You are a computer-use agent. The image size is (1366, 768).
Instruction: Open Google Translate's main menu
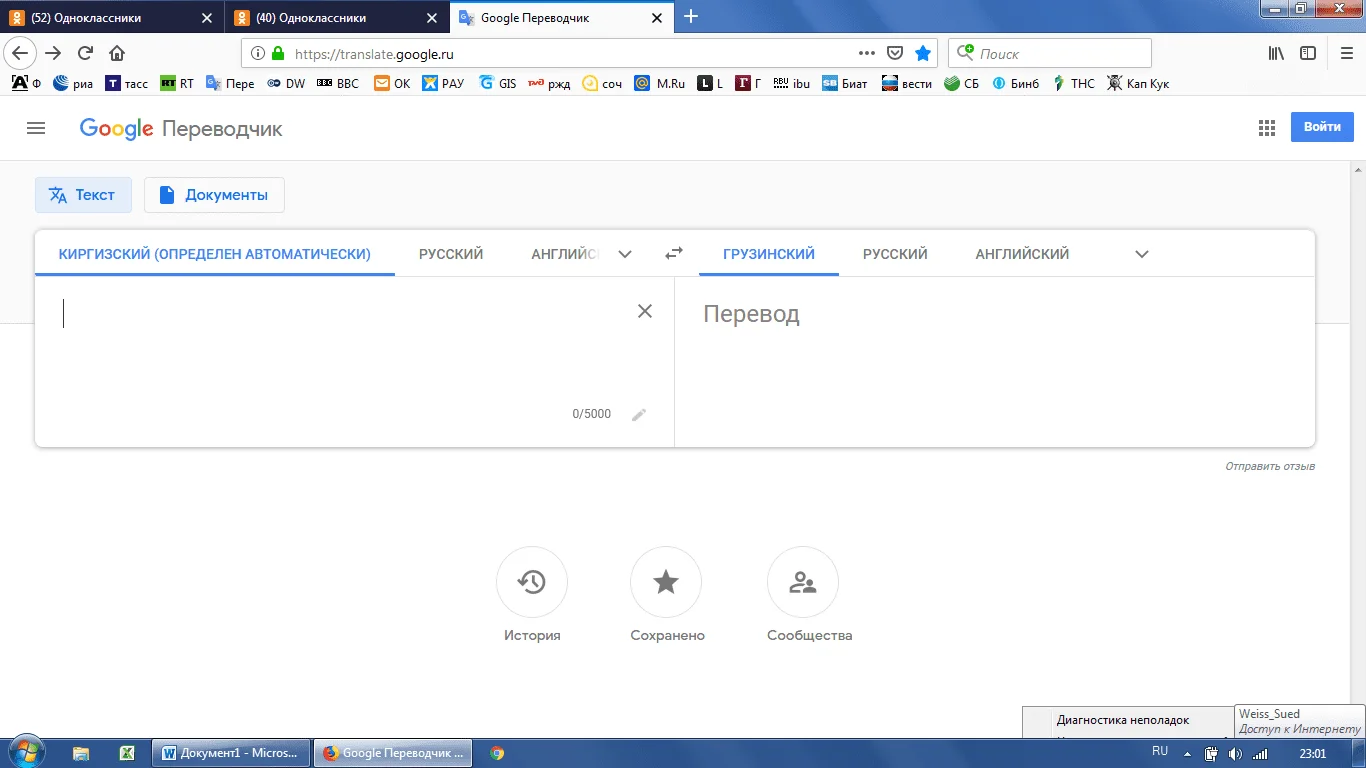(x=37, y=128)
